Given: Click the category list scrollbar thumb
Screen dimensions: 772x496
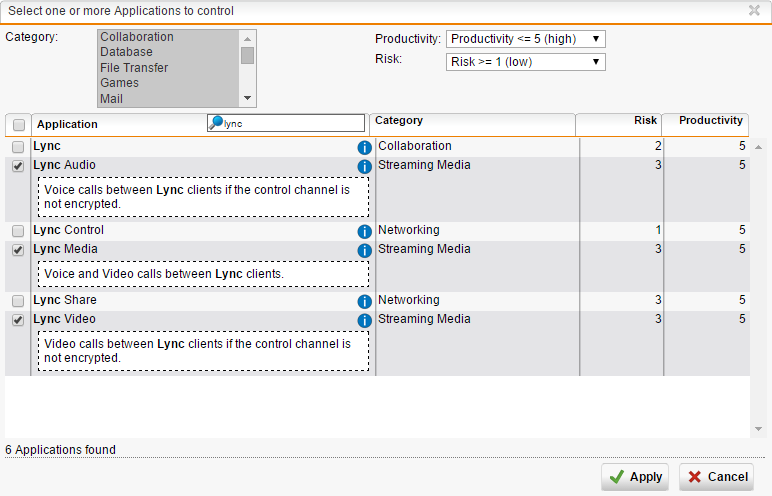Looking at the screenshot, I should coord(247,56).
